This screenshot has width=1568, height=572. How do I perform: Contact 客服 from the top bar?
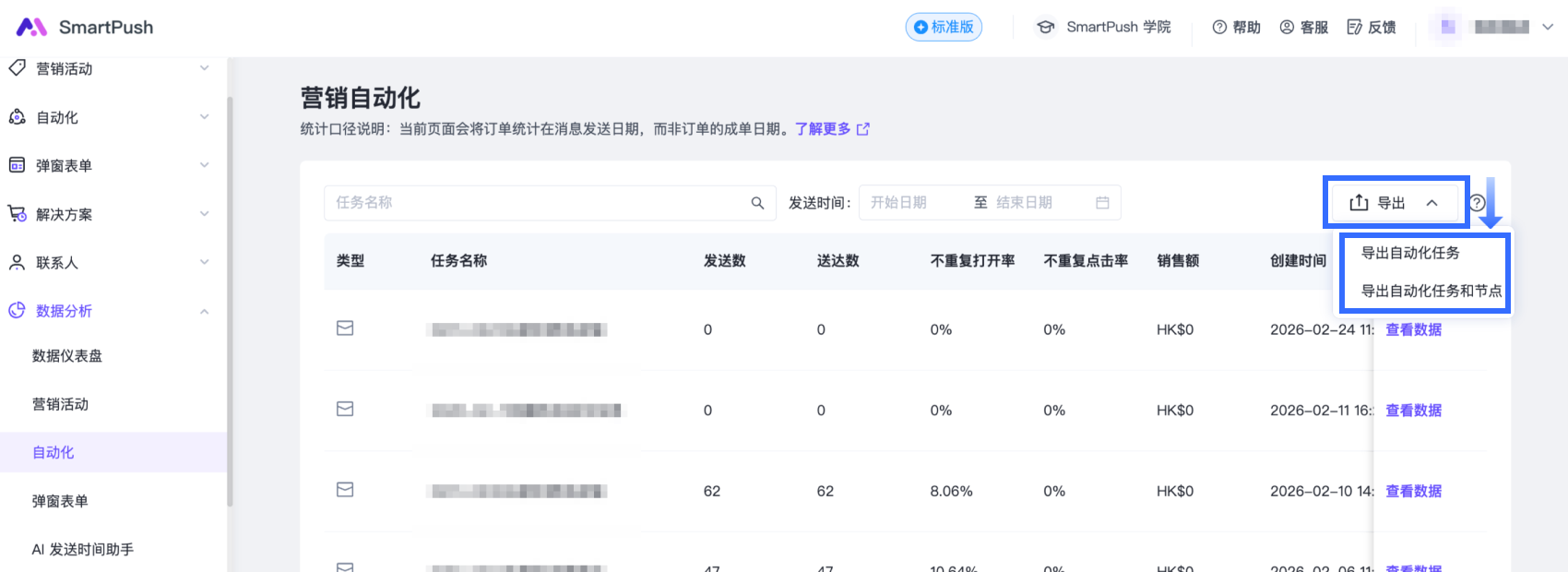[1303, 28]
